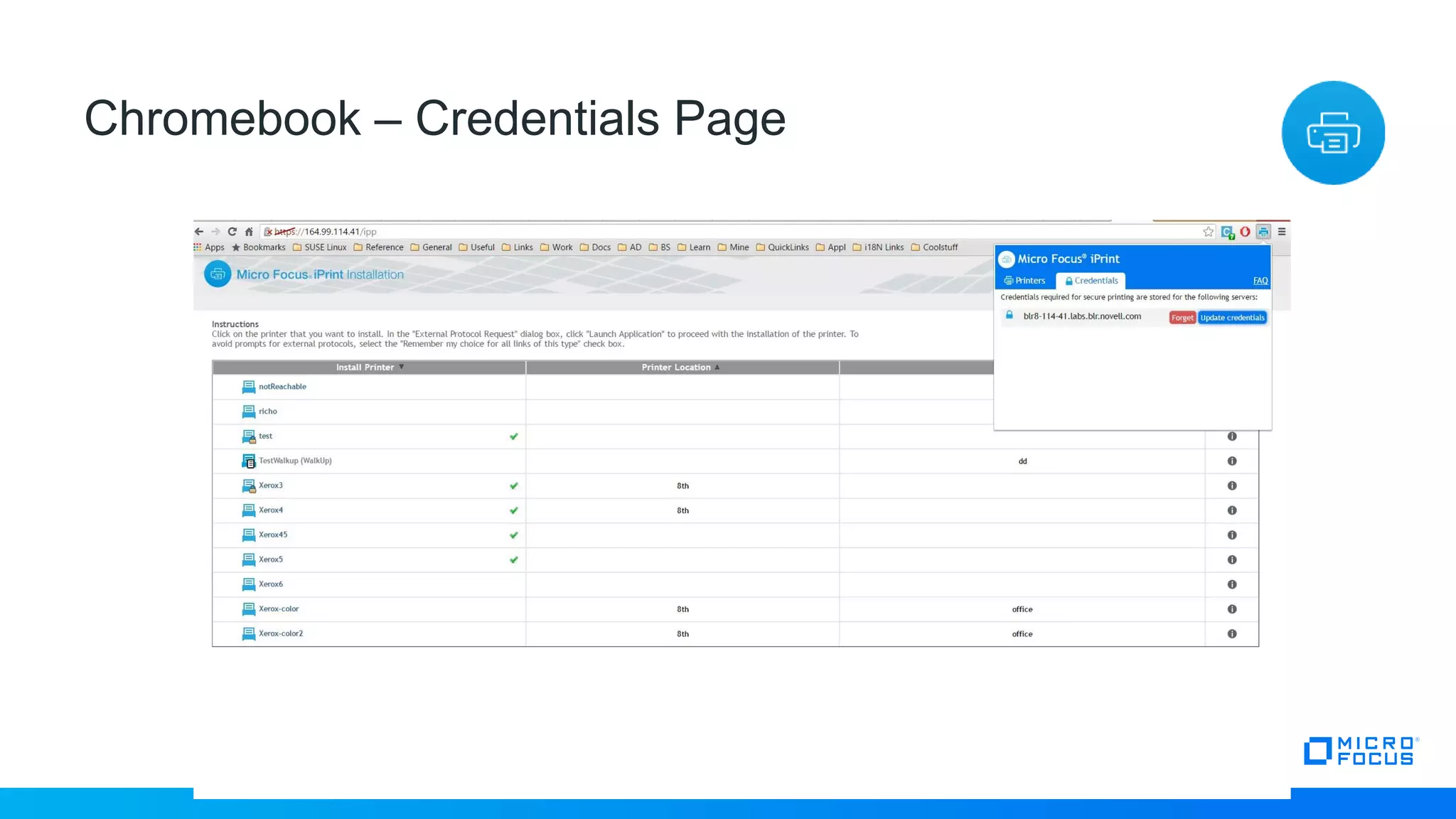The image size is (1456, 819).
Task: Click the browser forward arrow
Action: 215,232
